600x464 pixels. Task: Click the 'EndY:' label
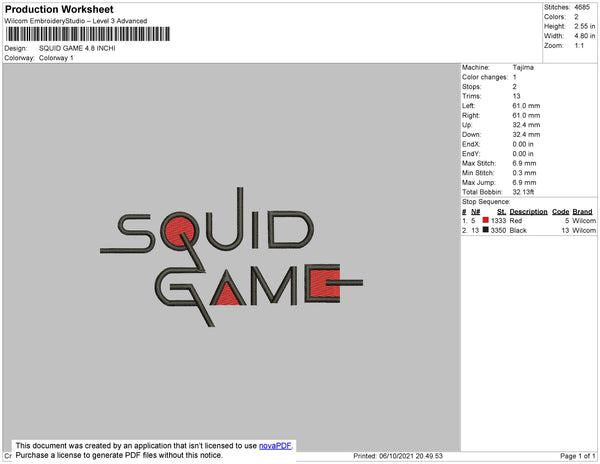click(471, 154)
